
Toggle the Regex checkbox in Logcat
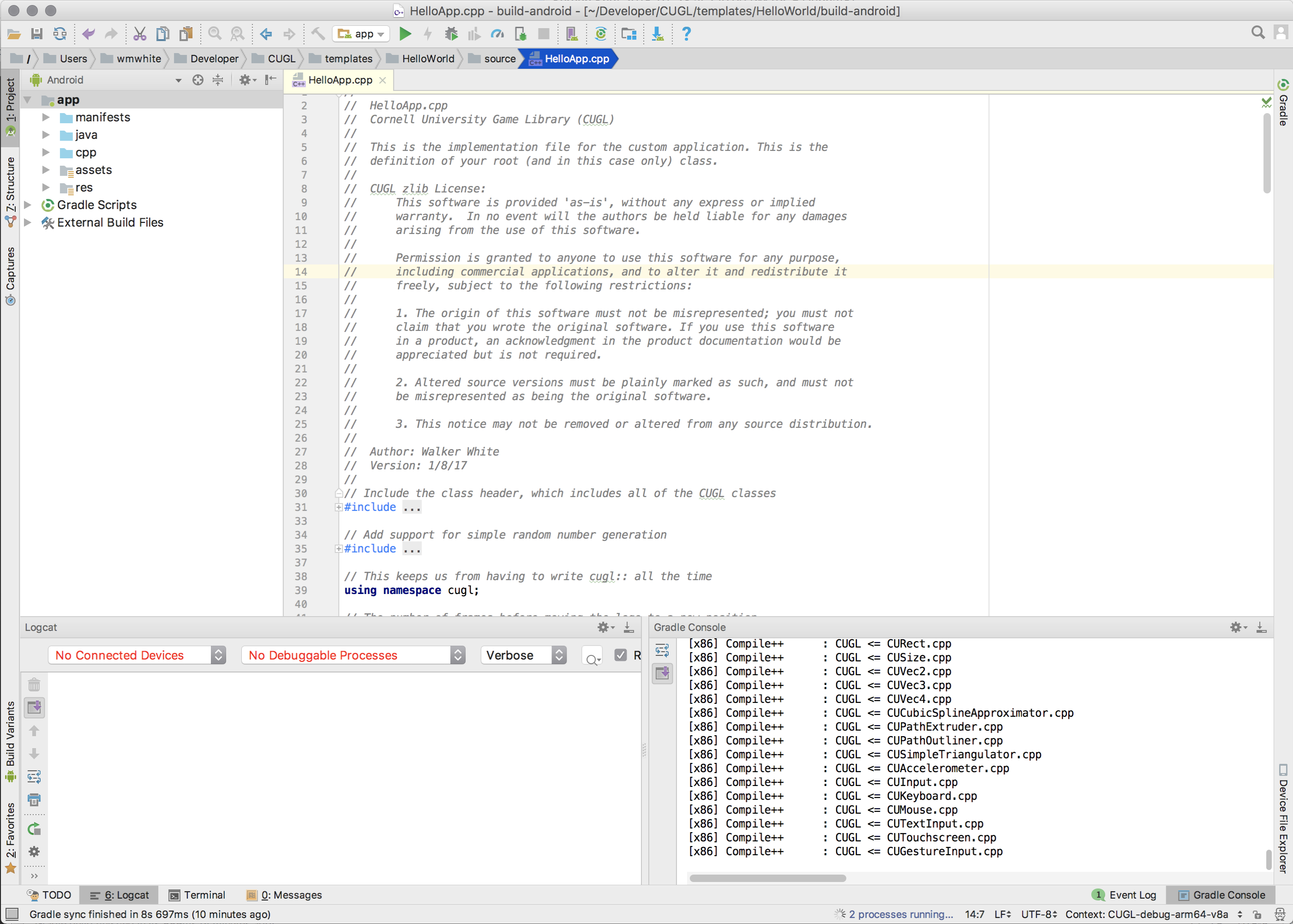click(x=621, y=655)
